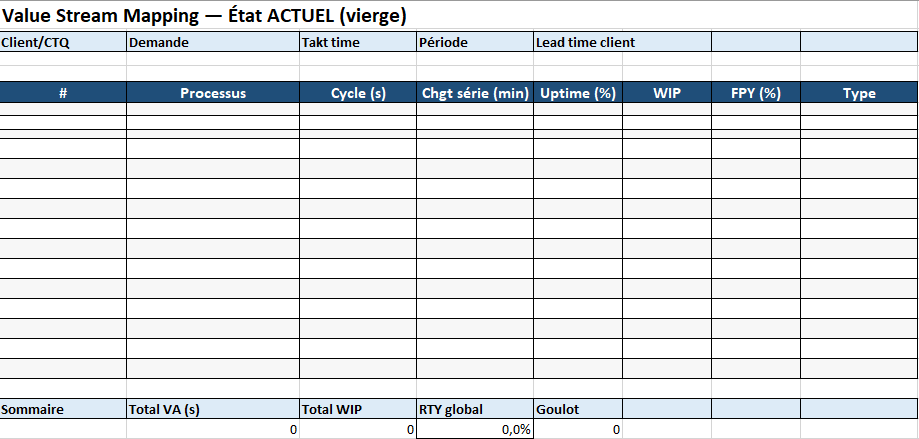Select the Cycle (s) column header
Viewport: 919px width, 439px height.
pos(357,93)
